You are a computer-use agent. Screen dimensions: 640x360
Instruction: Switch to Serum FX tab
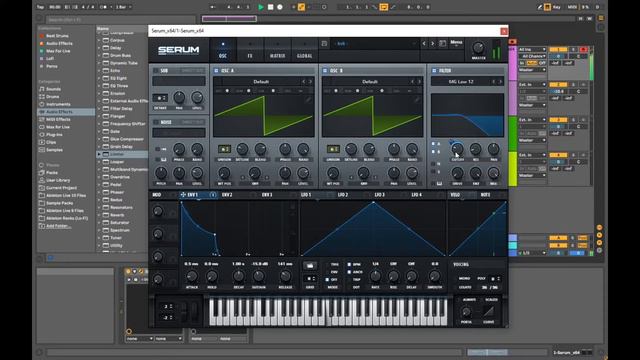click(250, 50)
